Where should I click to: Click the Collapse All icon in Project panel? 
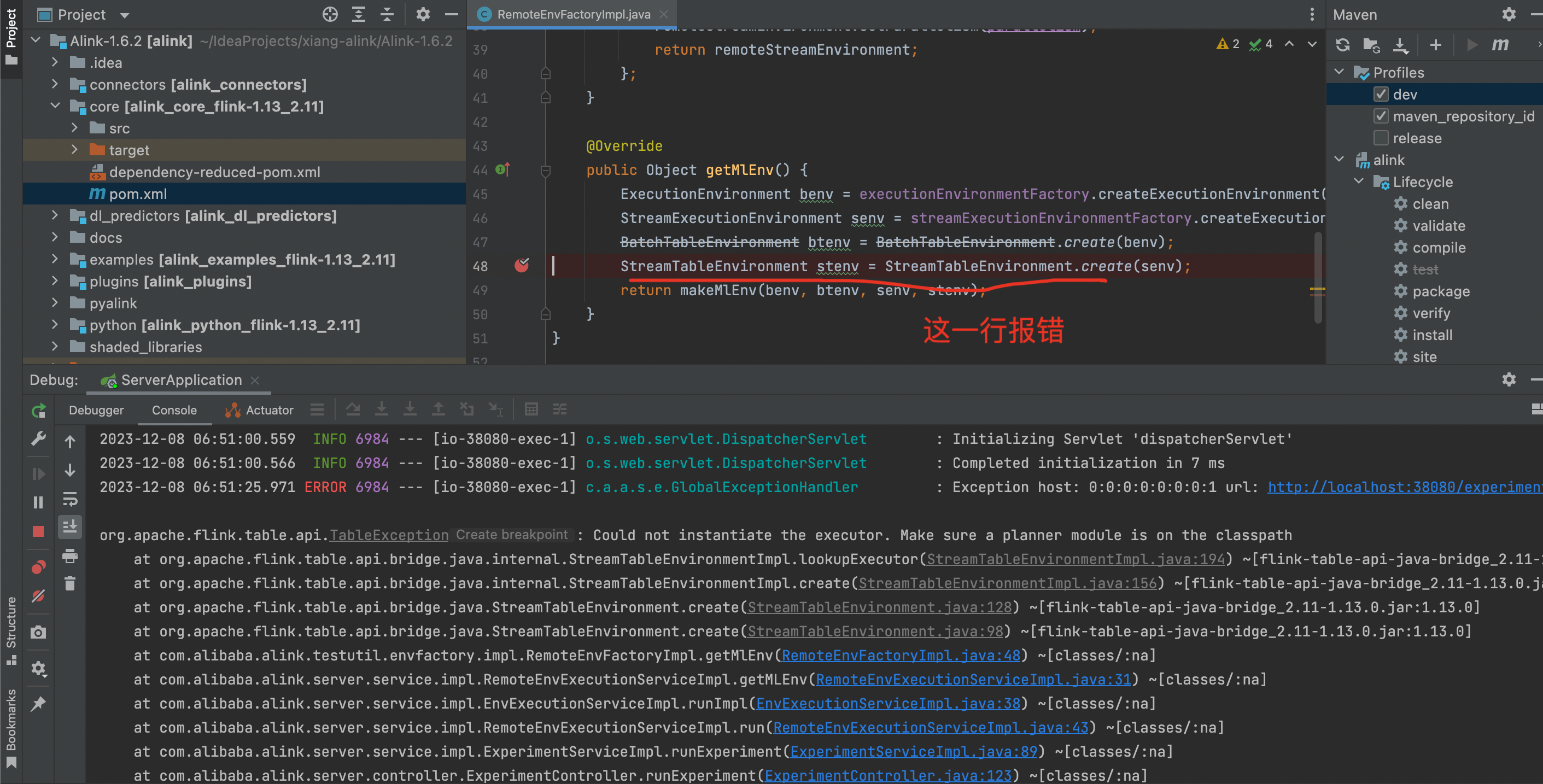pyautogui.click(x=388, y=14)
